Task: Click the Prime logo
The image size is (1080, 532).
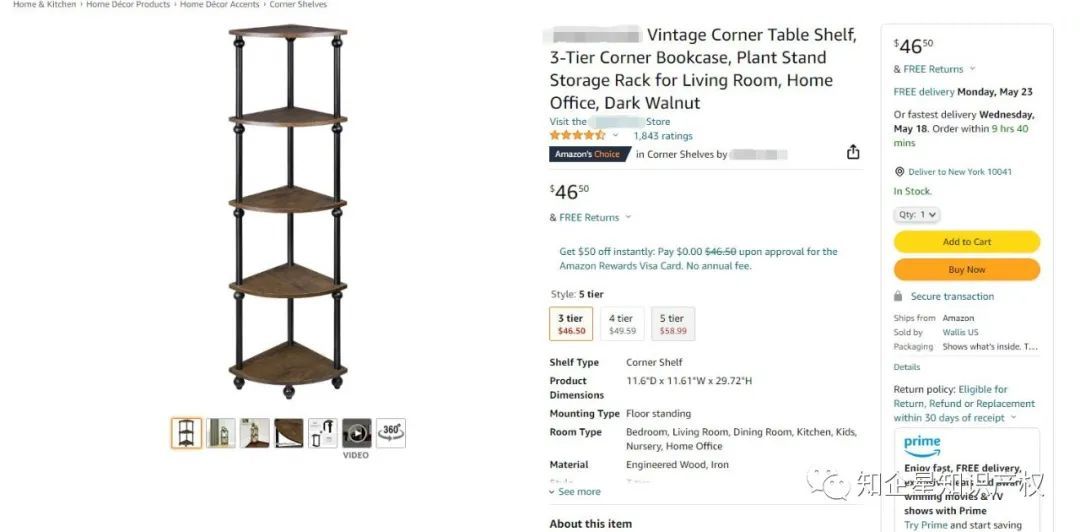Action: click(922, 443)
